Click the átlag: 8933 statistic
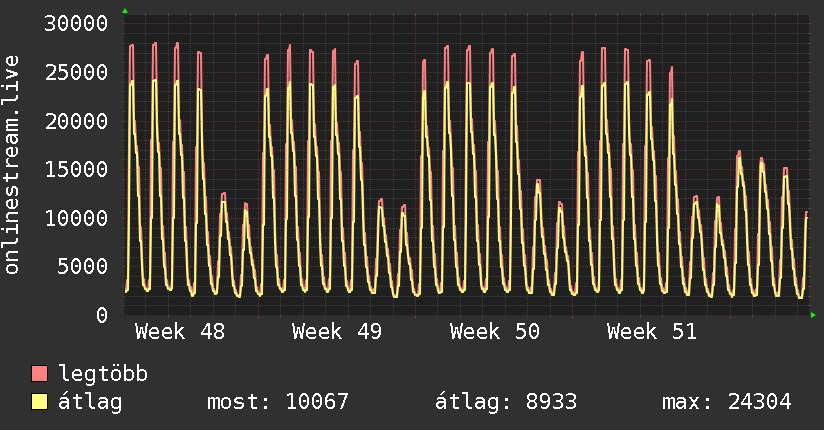This screenshot has height=430, width=824. pos(506,402)
